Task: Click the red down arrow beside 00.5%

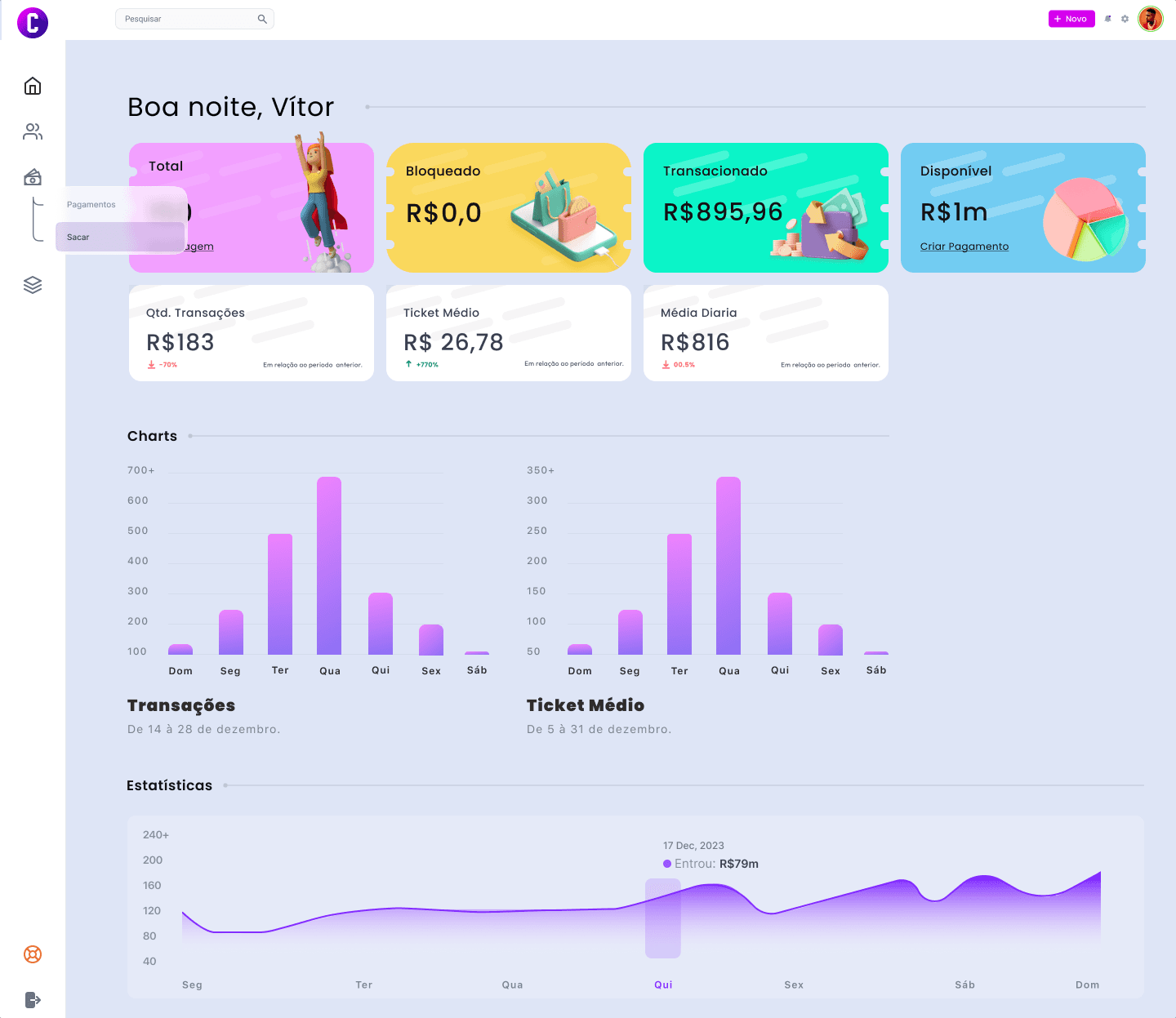Action: click(x=666, y=365)
